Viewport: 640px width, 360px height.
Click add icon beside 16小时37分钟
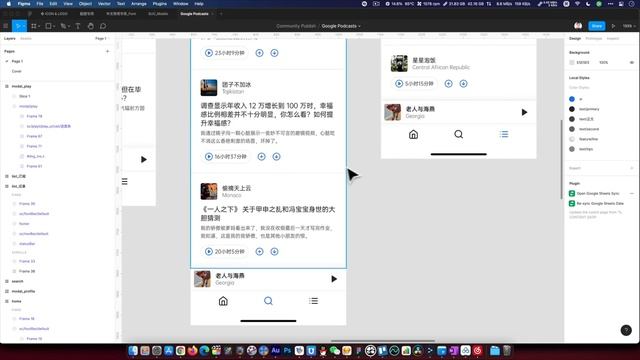[x=261, y=157]
